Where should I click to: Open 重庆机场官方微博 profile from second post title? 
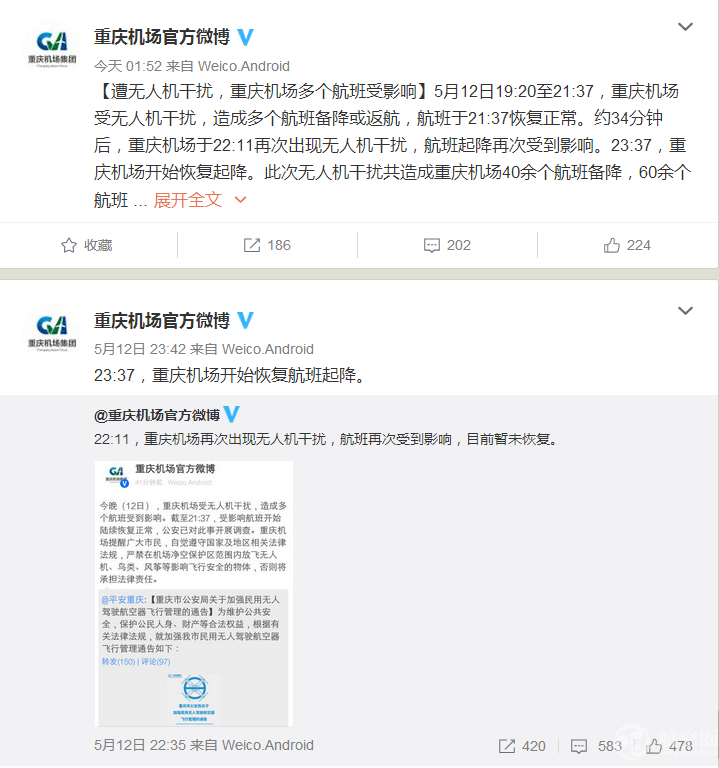(x=162, y=321)
